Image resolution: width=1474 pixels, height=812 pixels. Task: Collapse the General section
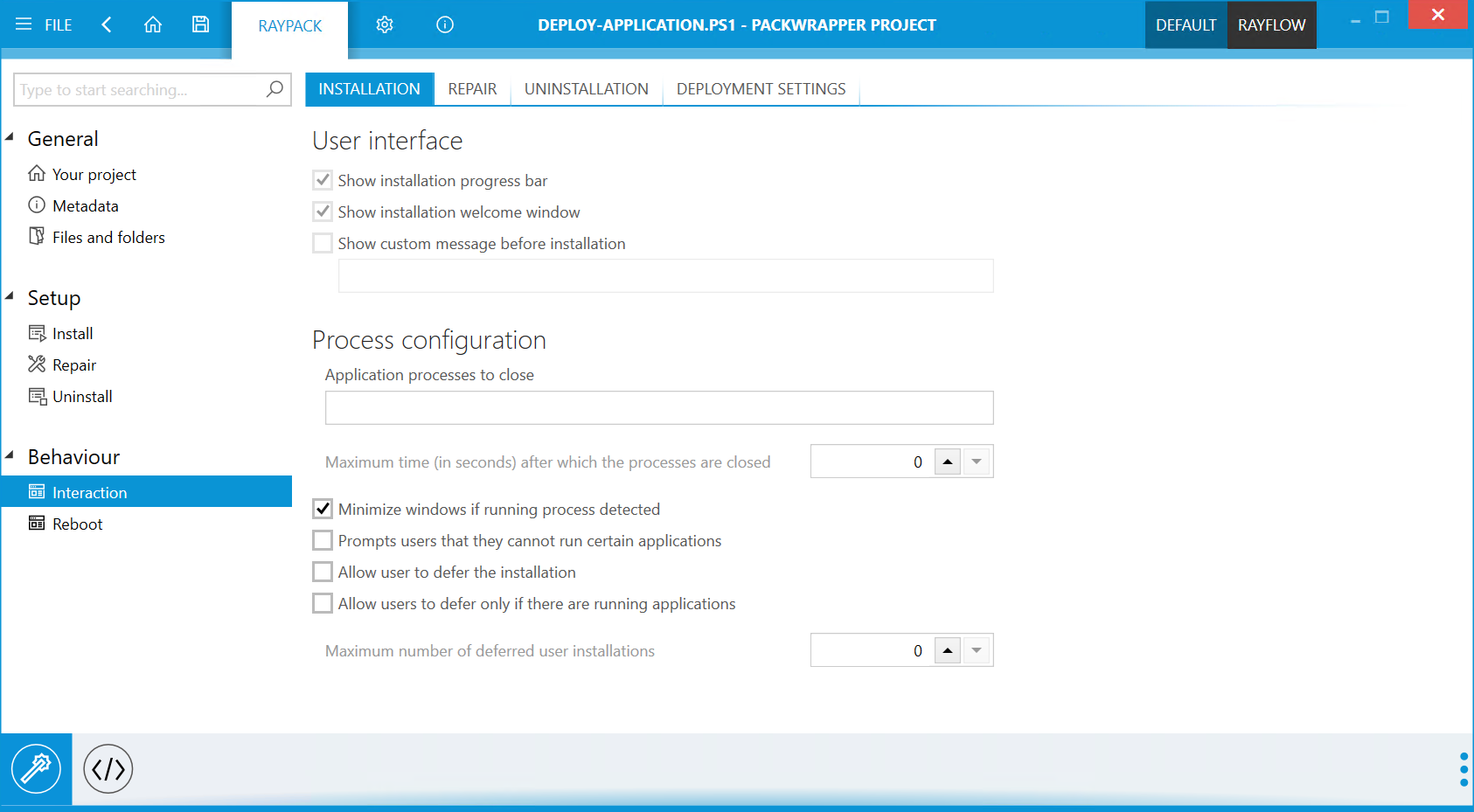pos(10,138)
